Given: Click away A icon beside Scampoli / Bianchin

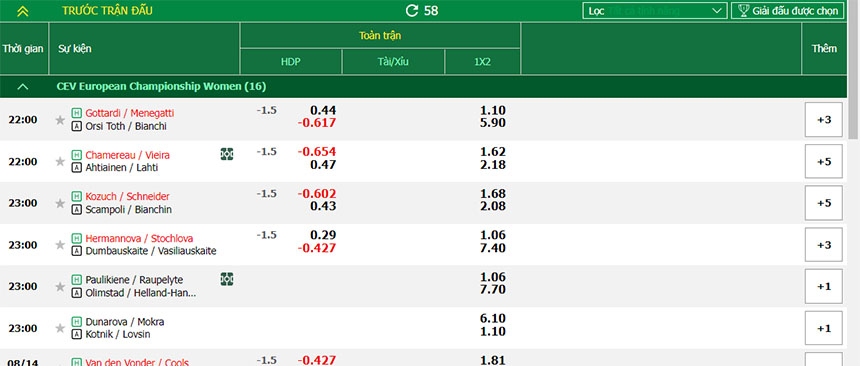Looking at the screenshot, I should click(76, 210).
